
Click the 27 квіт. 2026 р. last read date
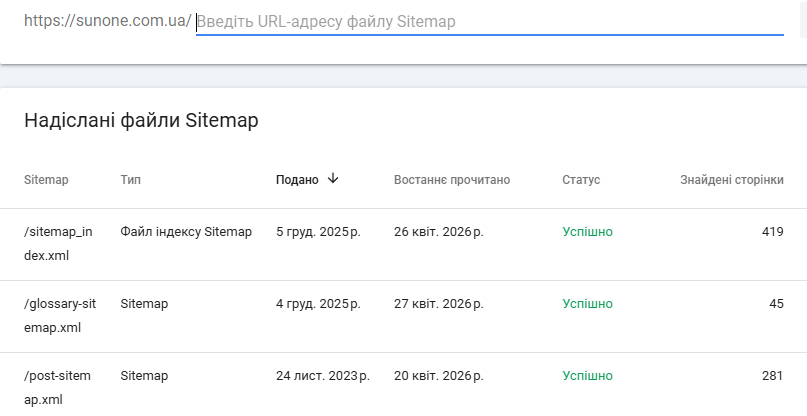[438, 304]
